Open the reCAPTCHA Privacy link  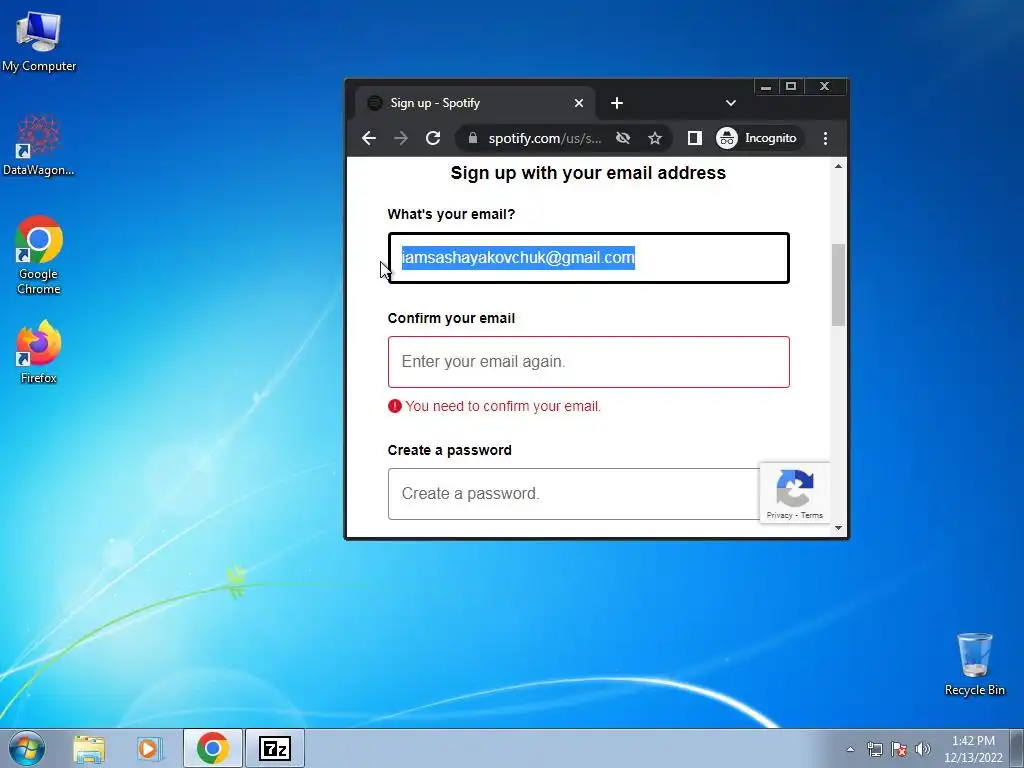(x=779, y=515)
